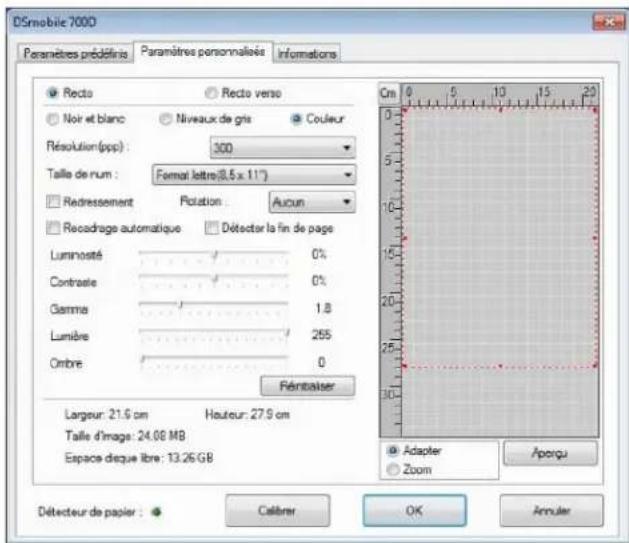Viewport: 629px width, 543px height.
Task: Click the Réinitialiser button
Action: click(307, 386)
